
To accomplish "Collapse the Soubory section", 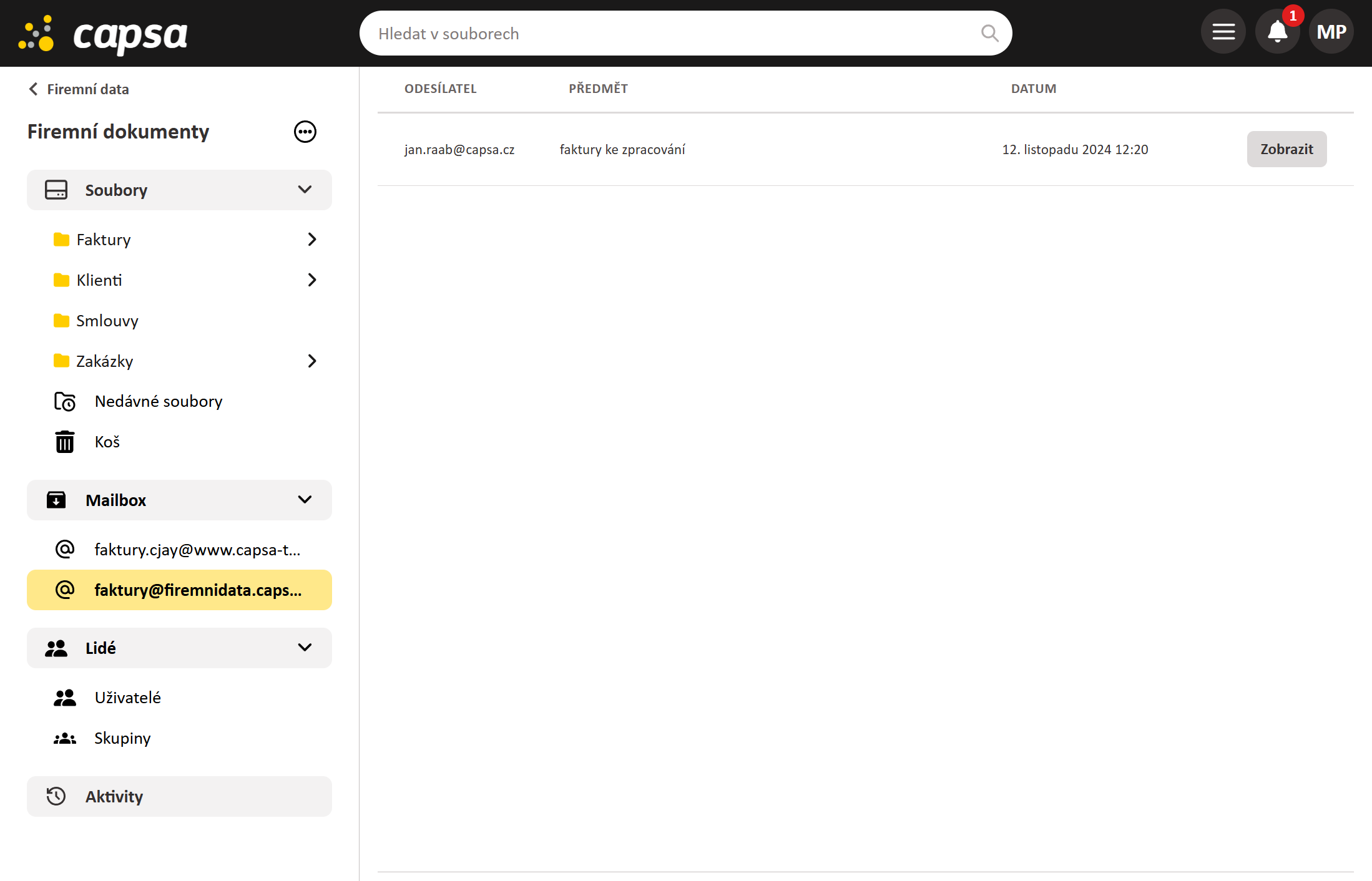I will tap(305, 190).
